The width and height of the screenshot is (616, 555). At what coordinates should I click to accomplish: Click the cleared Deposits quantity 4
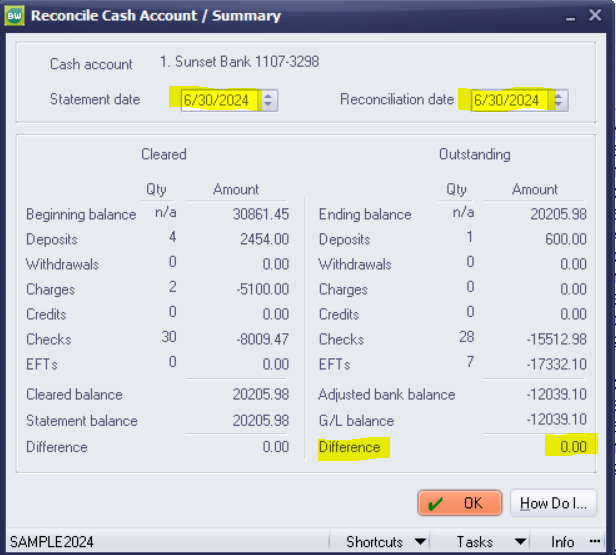(x=172, y=237)
